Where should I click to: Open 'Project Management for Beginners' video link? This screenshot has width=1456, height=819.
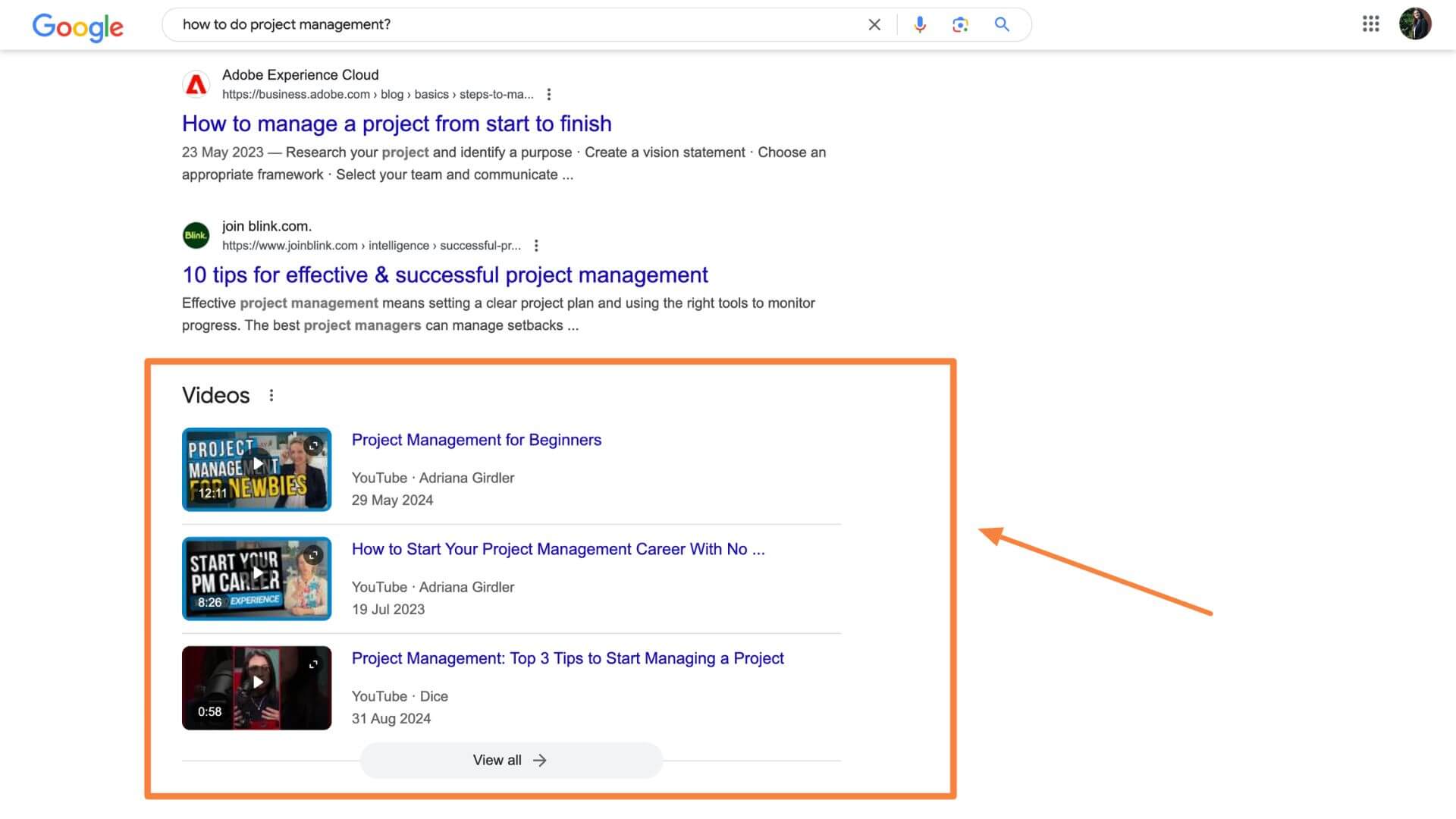click(476, 440)
